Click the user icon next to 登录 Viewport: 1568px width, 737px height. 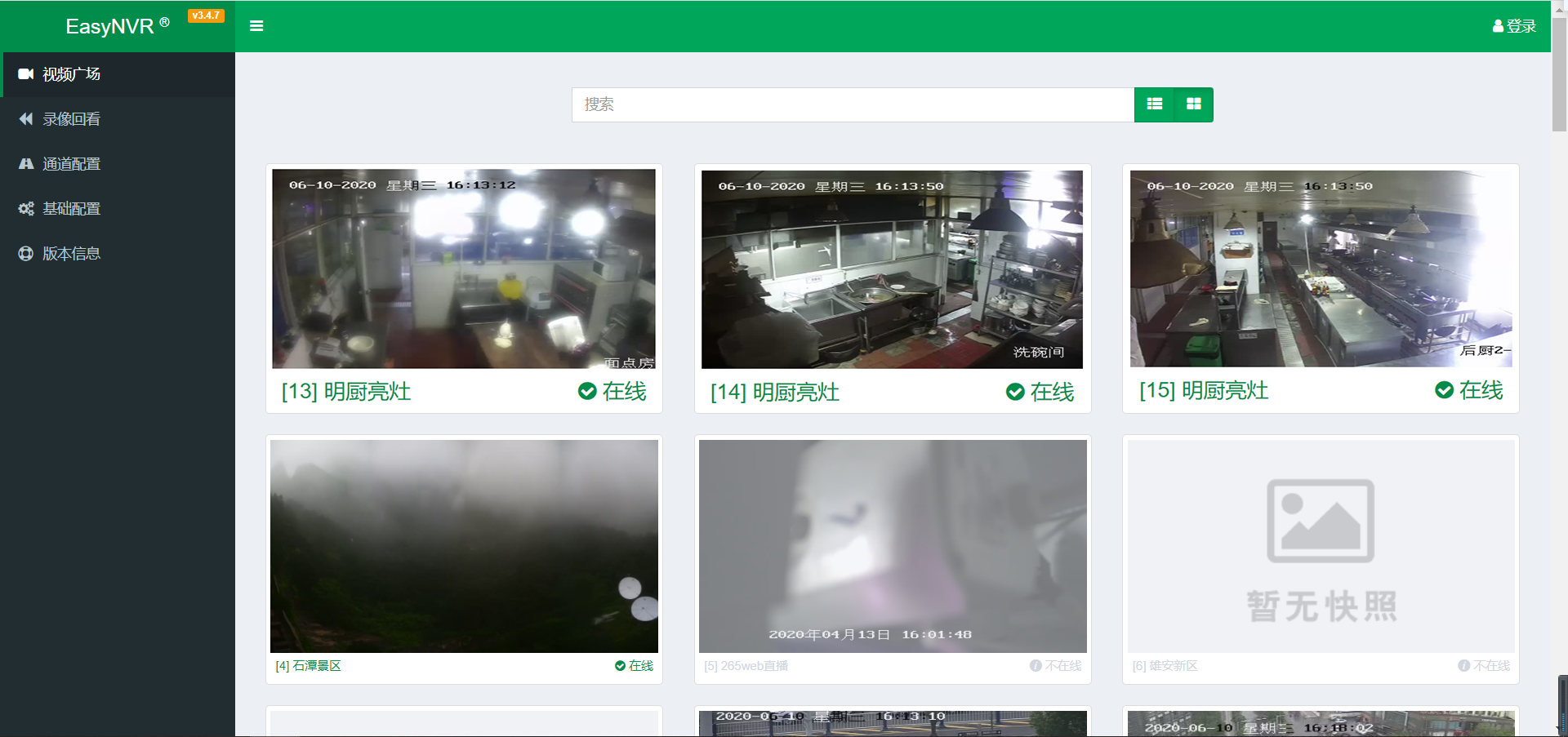(x=1498, y=26)
